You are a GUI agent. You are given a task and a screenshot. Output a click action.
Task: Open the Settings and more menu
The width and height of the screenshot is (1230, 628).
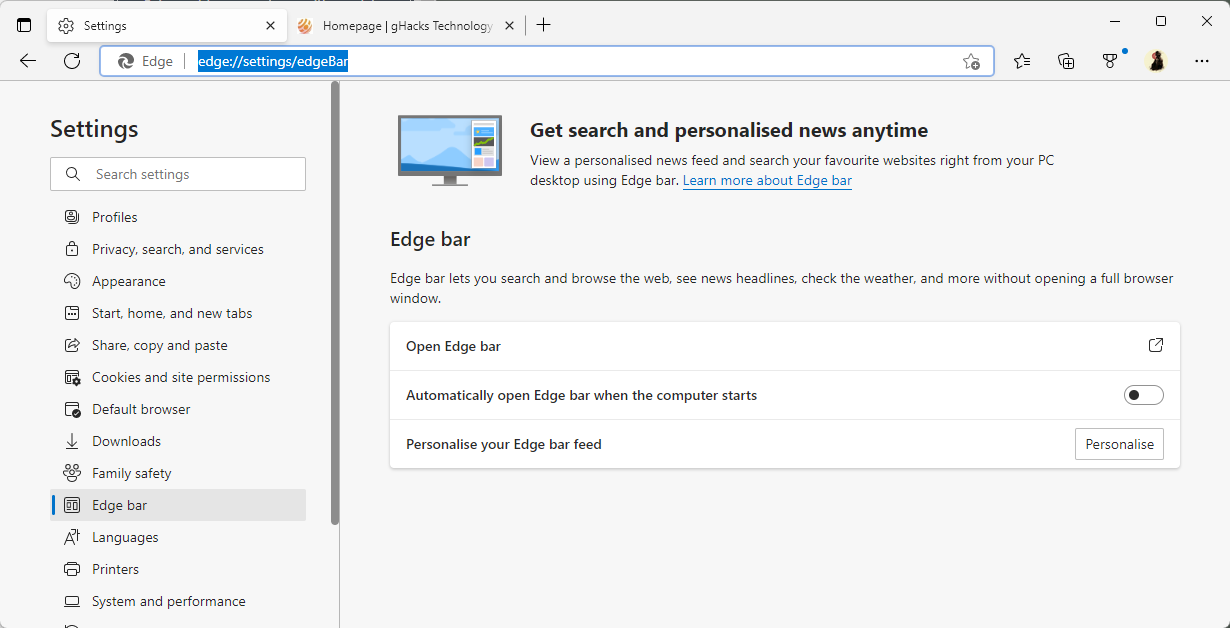click(x=1201, y=61)
